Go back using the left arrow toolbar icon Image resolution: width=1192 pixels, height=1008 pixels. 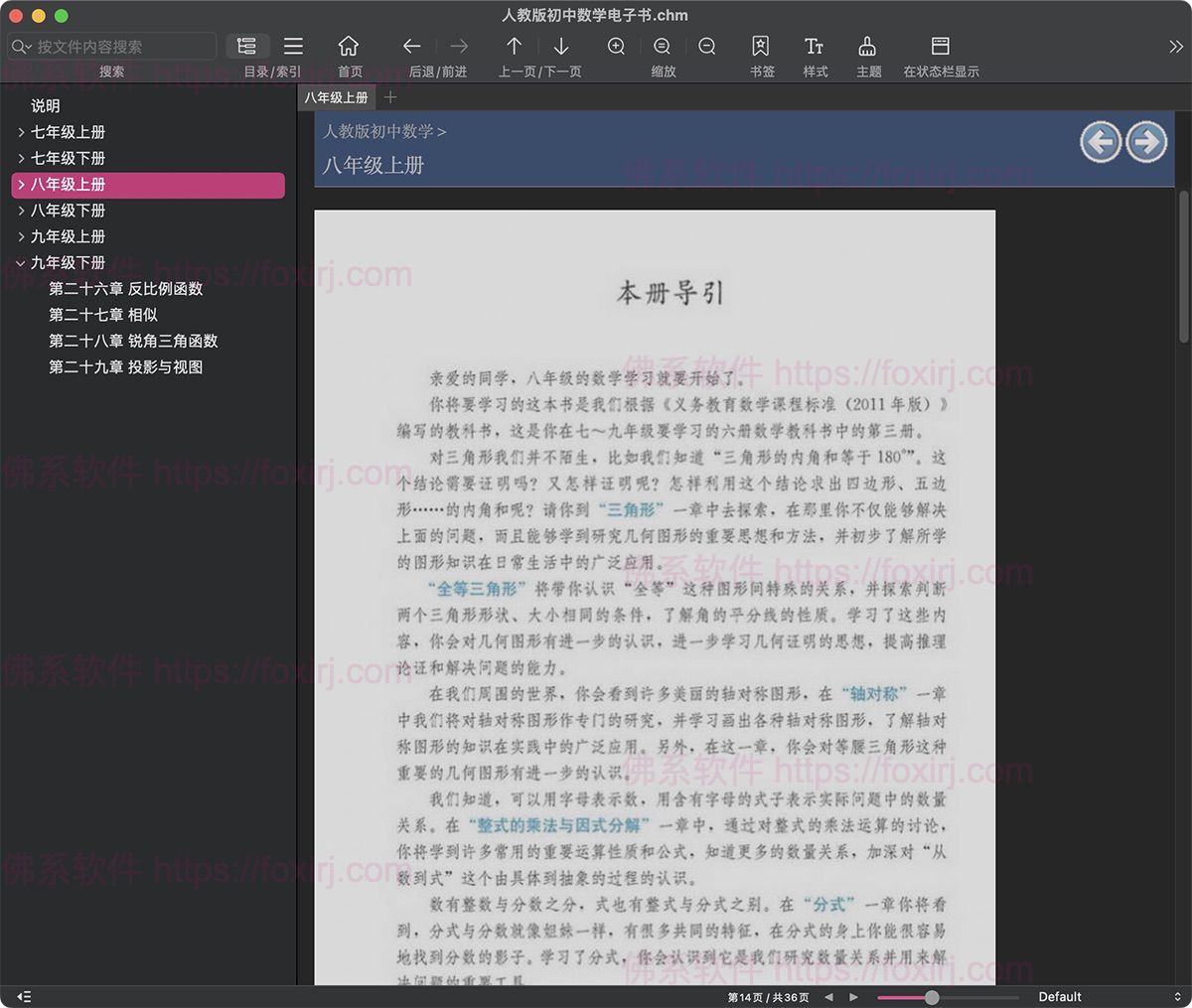[412, 47]
